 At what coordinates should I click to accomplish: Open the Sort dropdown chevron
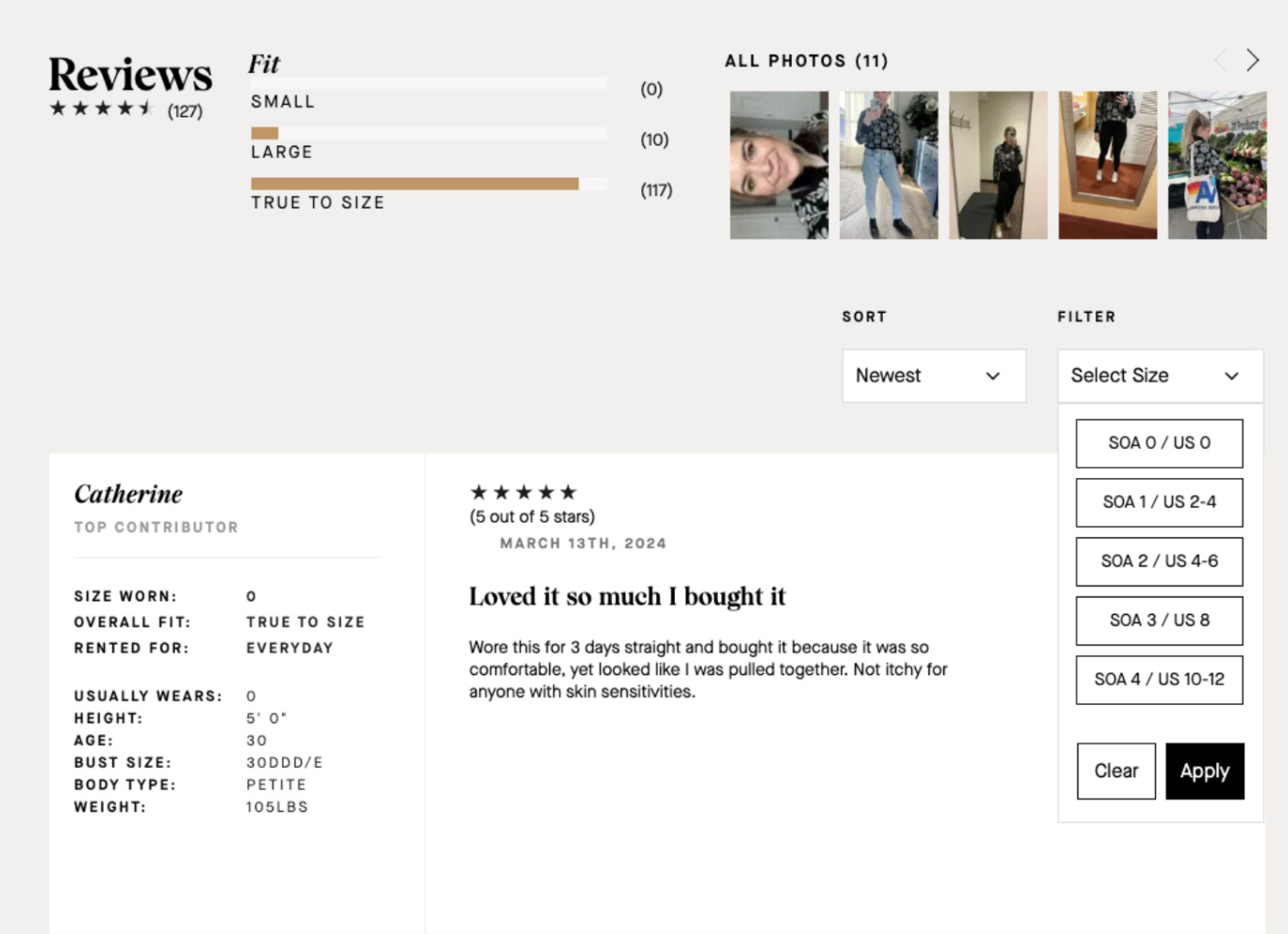pyautogui.click(x=993, y=376)
